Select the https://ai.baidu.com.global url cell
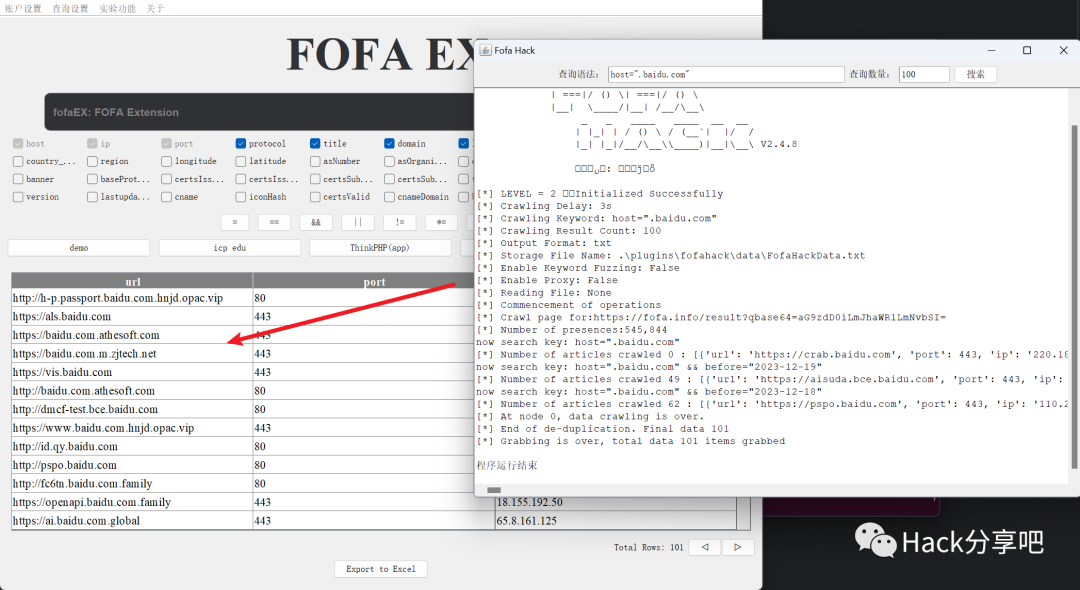Viewport: 1080px width, 590px height. coord(132,521)
